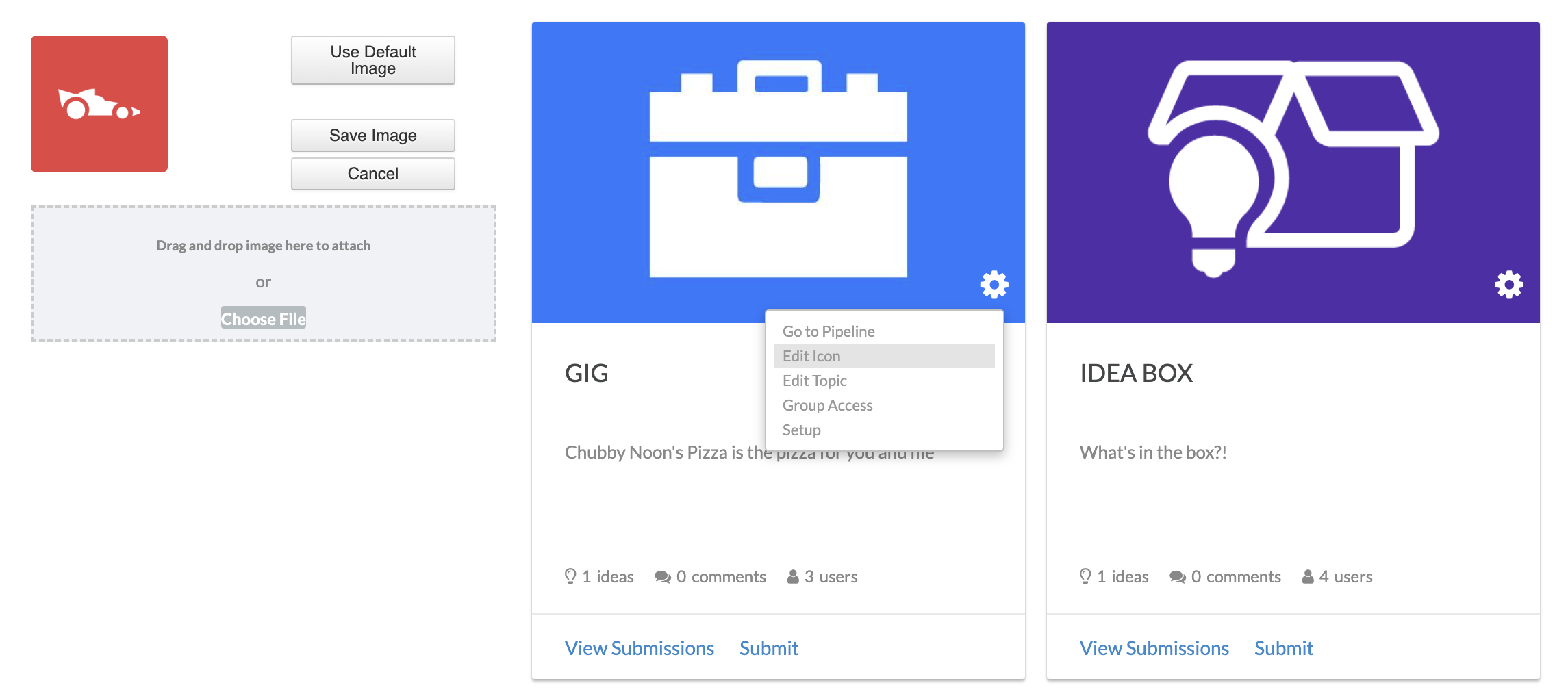Cancel the image upload
The width and height of the screenshot is (1568, 694).
[372, 174]
